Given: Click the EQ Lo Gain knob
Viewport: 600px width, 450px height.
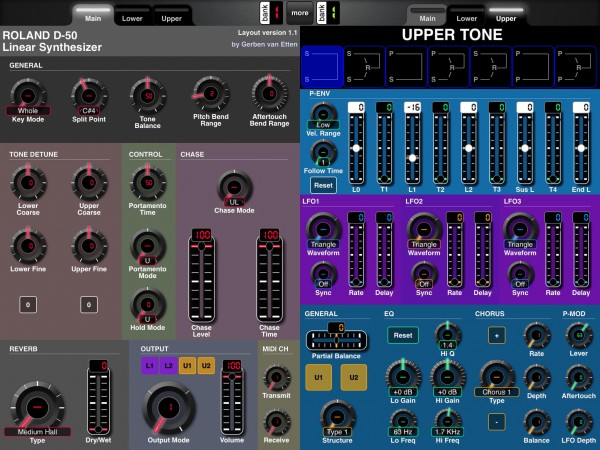Looking at the screenshot, I should [x=403, y=378].
